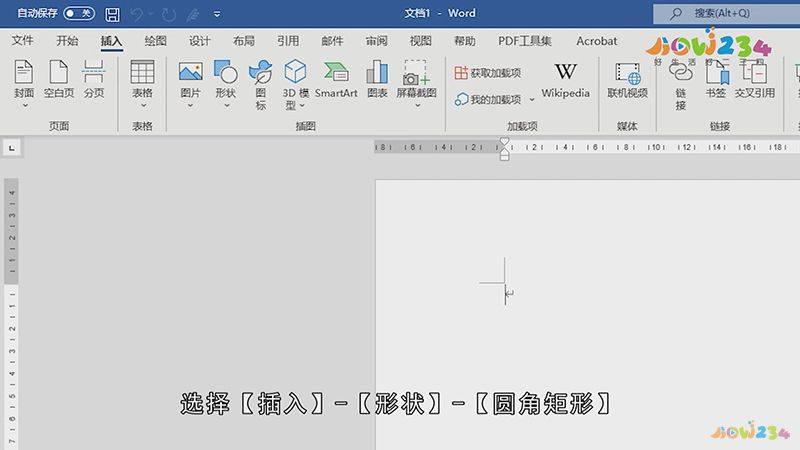800x450 pixels.
Task: Click 获取加载项 (Get Add-ins)
Action: [x=487, y=73]
